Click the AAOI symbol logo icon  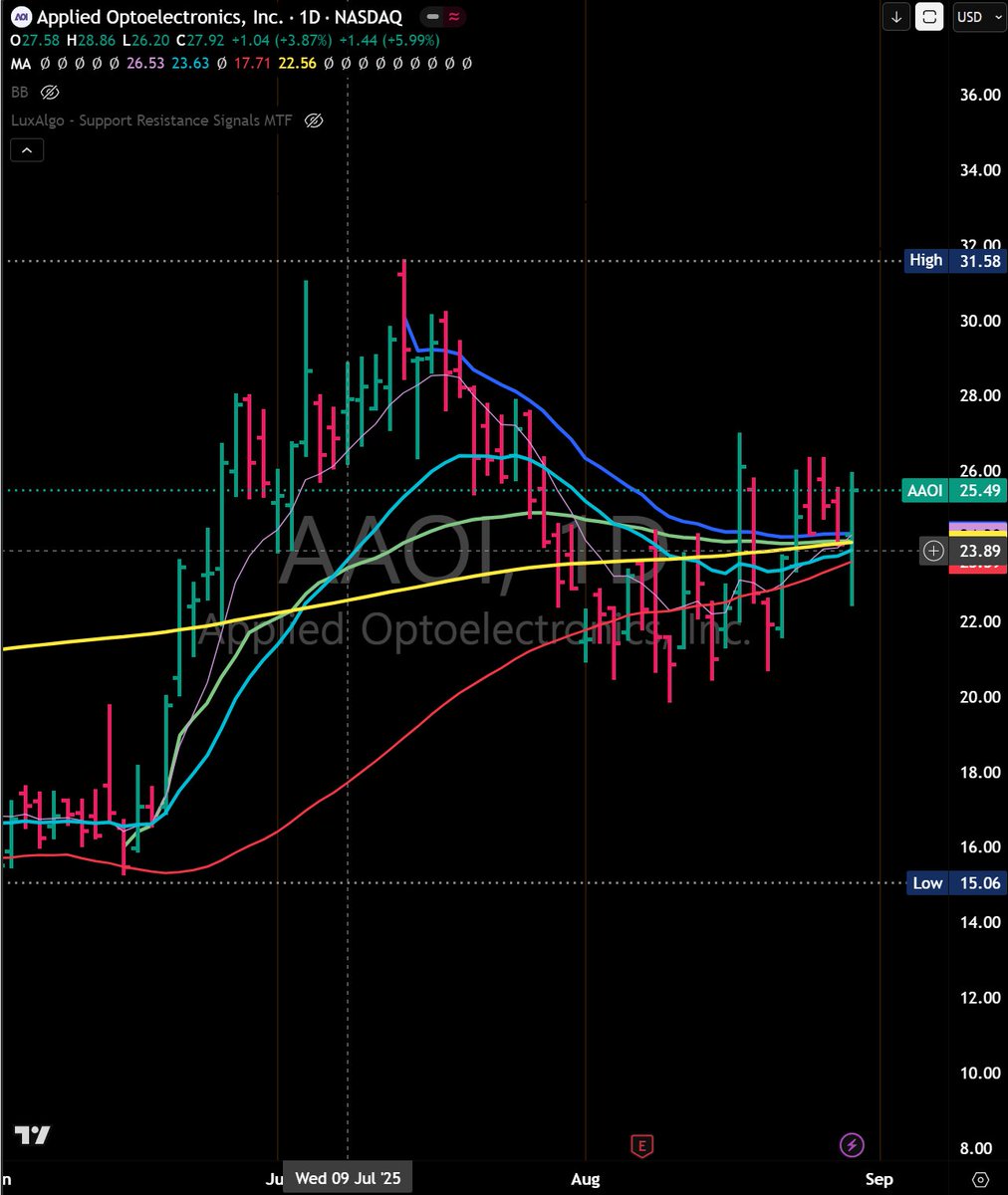[x=21, y=17]
